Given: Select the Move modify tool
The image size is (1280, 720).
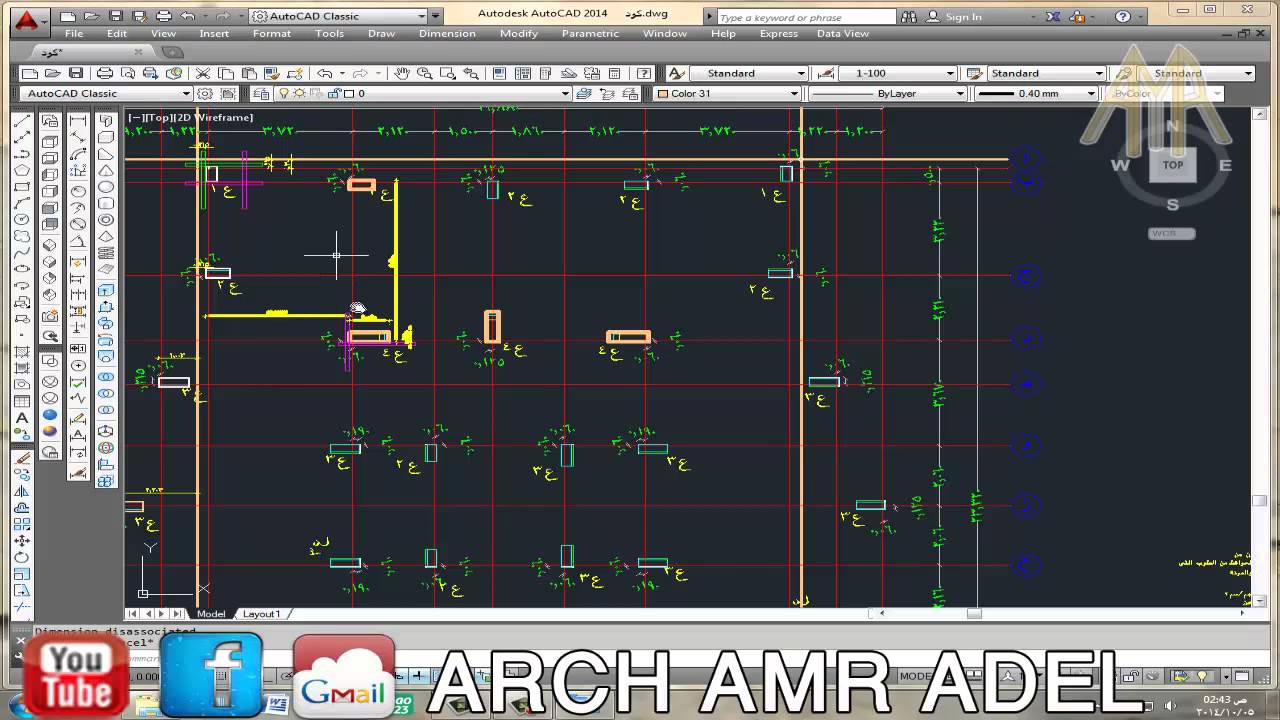Looking at the screenshot, I should [x=22, y=541].
